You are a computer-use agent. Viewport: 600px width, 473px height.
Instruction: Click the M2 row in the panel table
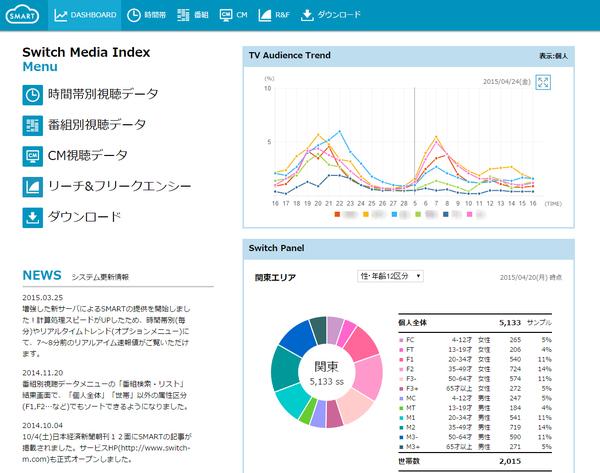[475, 427]
